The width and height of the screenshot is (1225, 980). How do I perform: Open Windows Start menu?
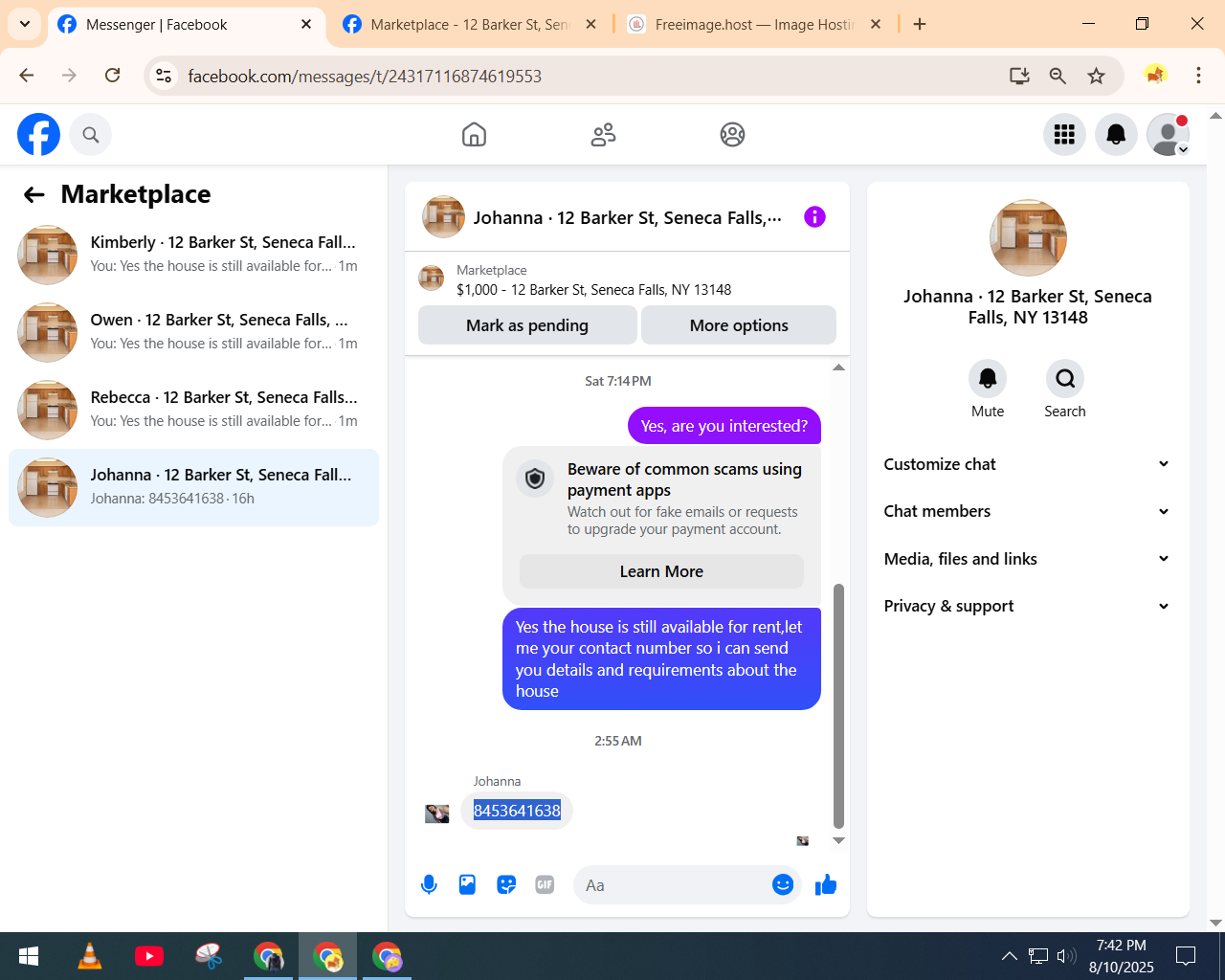pyautogui.click(x=29, y=956)
